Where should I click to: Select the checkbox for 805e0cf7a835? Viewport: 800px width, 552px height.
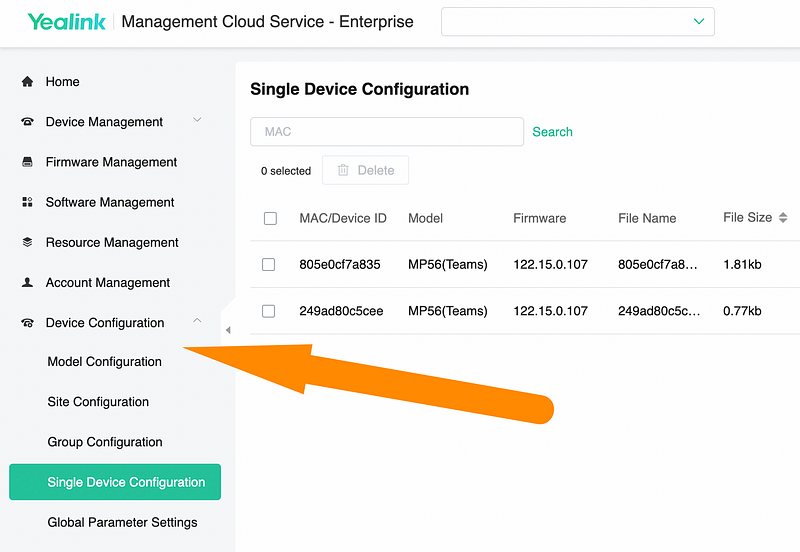pos(268,264)
